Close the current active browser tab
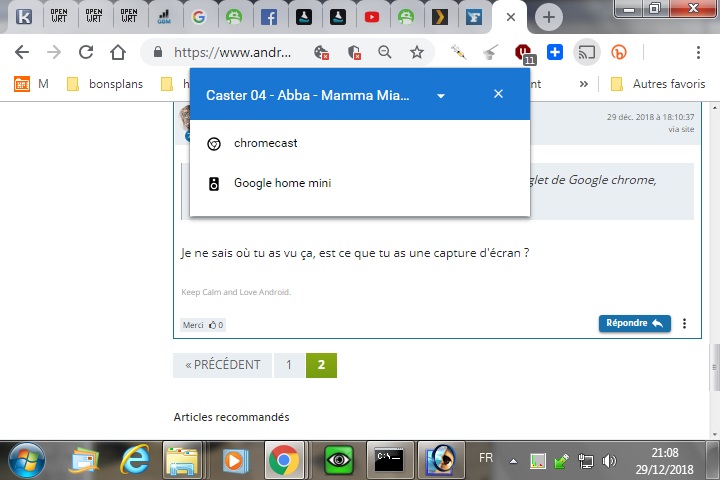The image size is (720, 480). [511, 17]
